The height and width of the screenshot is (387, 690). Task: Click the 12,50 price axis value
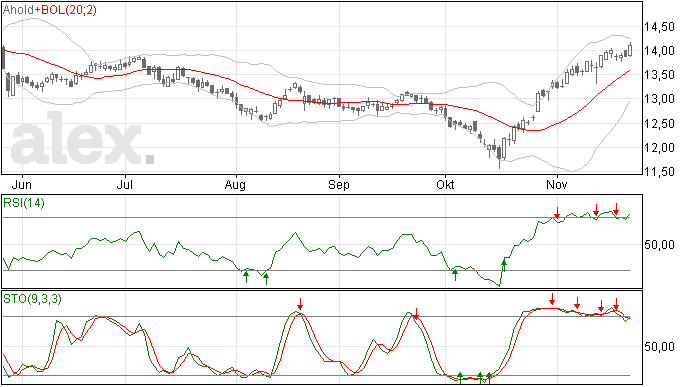[x=659, y=124]
